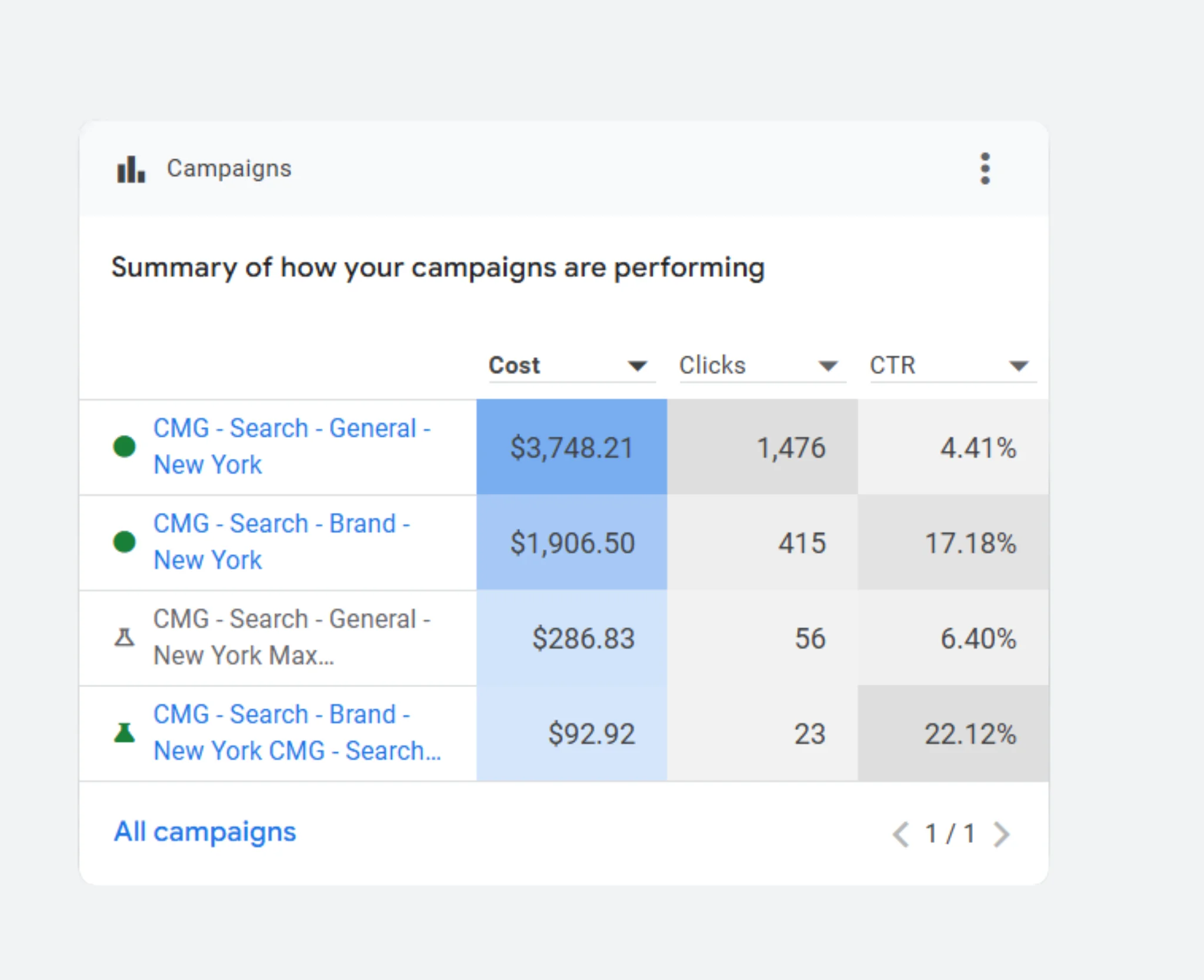1204x980 pixels.
Task: Click the $3,748.21 cost cell
Action: (571, 448)
